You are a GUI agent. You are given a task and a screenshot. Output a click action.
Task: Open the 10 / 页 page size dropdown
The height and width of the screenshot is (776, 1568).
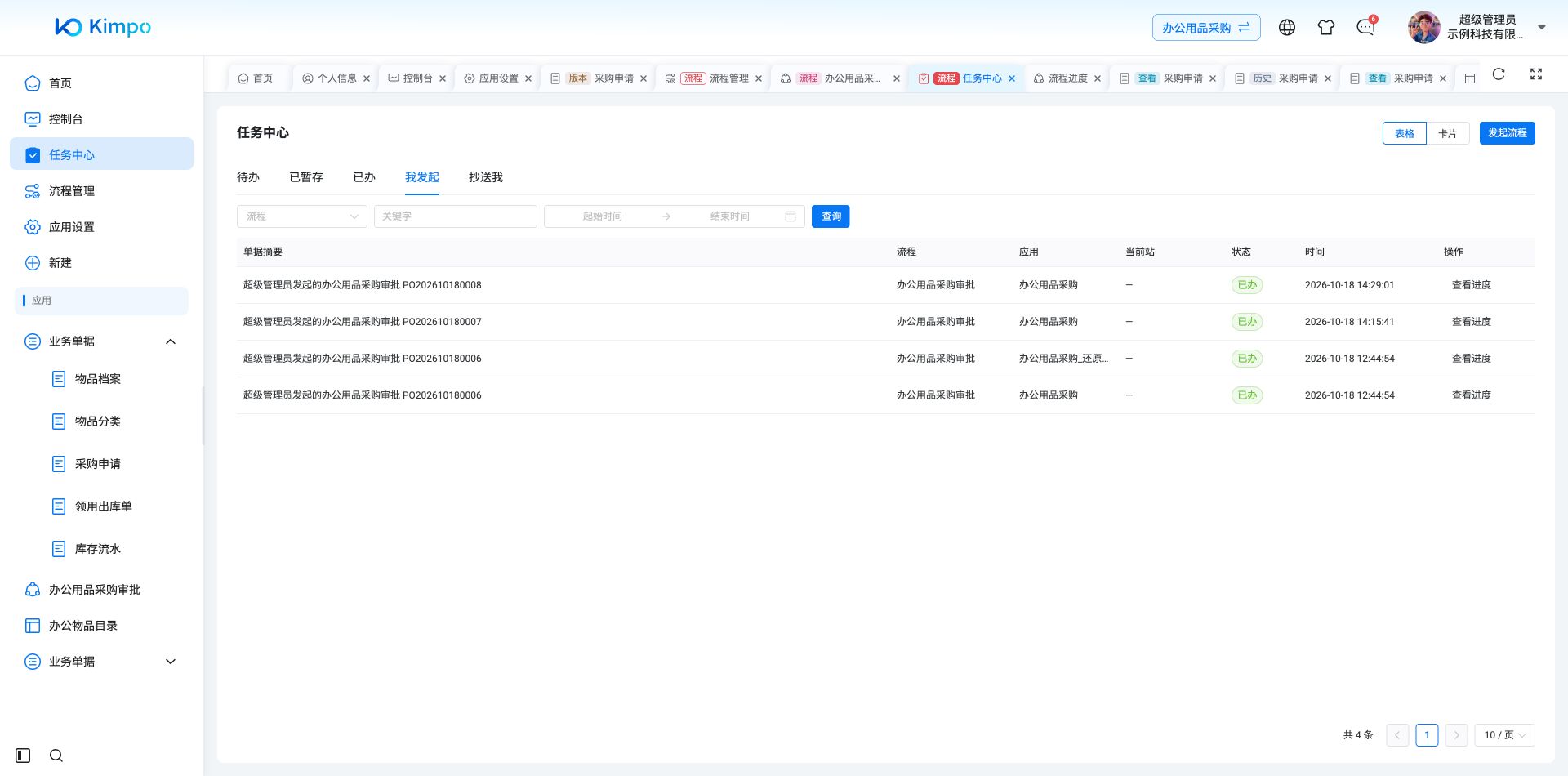pos(1504,735)
